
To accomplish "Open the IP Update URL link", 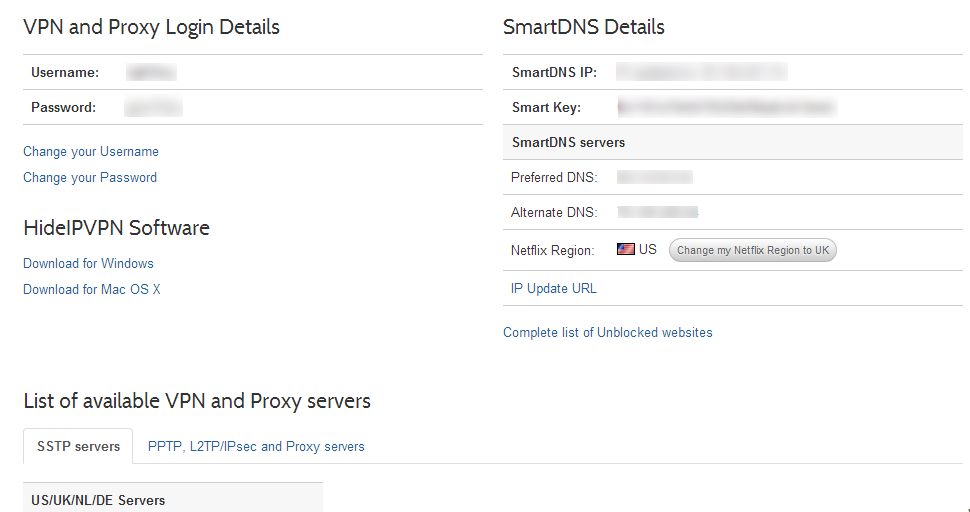I will tap(554, 289).
